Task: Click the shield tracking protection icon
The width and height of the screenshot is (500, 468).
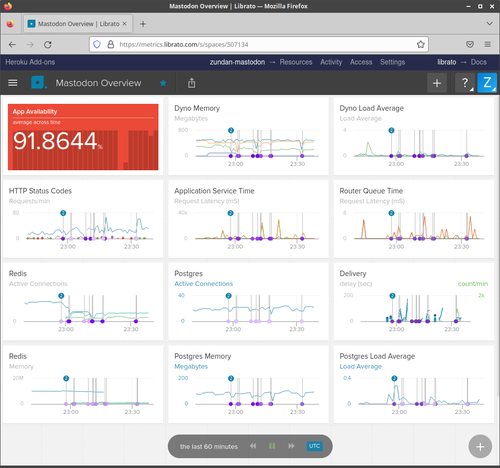Action: (97, 44)
